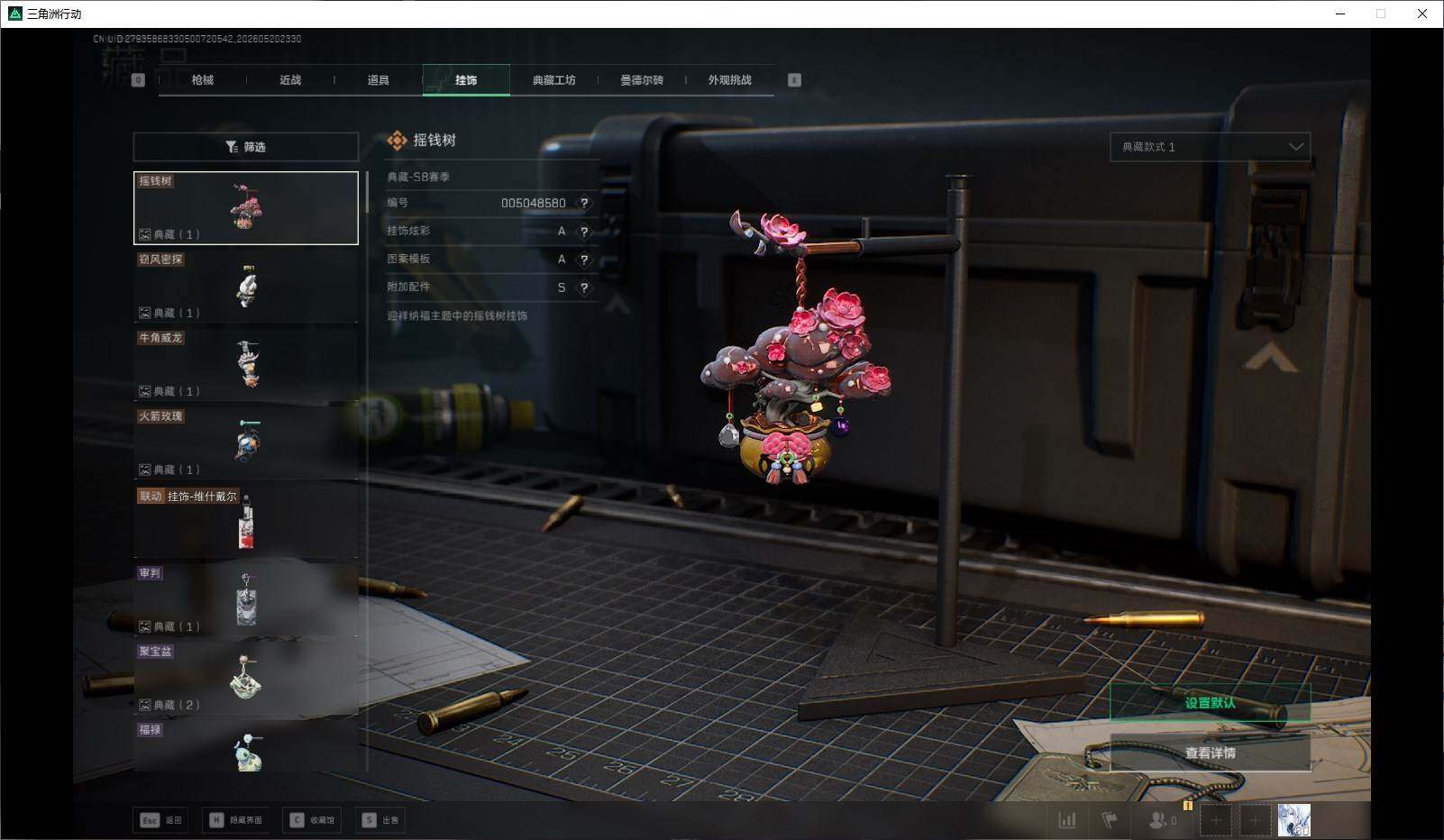Click the 典藏 icon on 火箭玫瑰 card
This screenshot has height=840, width=1444.
pyautogui.click(x=144, y=470)
